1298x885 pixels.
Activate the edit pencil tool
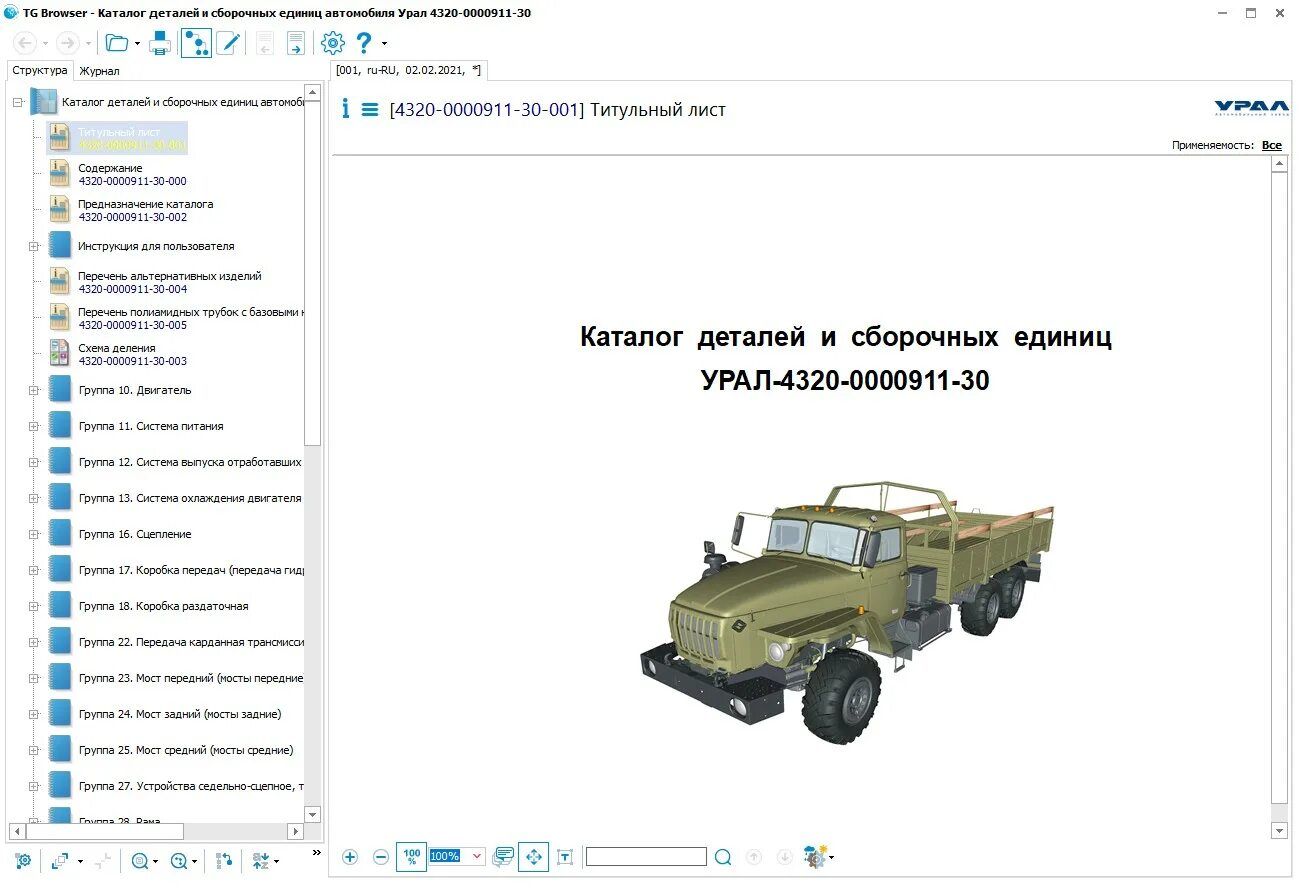coord(228,43)
